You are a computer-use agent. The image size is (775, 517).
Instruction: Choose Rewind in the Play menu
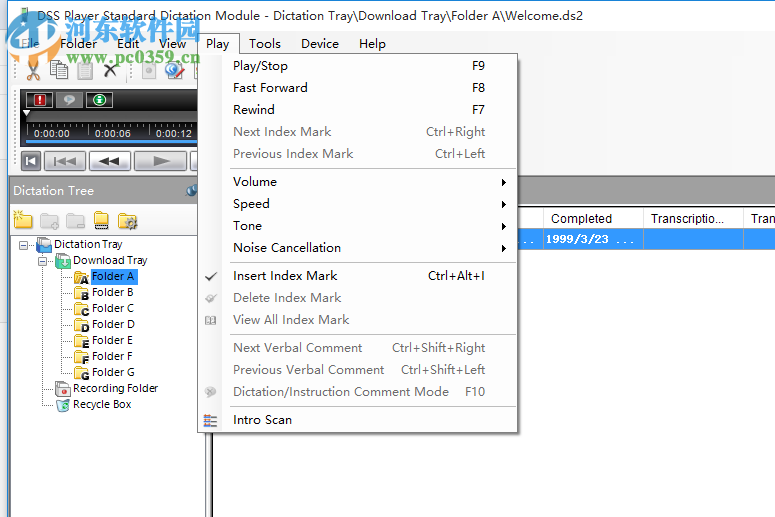coord(359,110)
